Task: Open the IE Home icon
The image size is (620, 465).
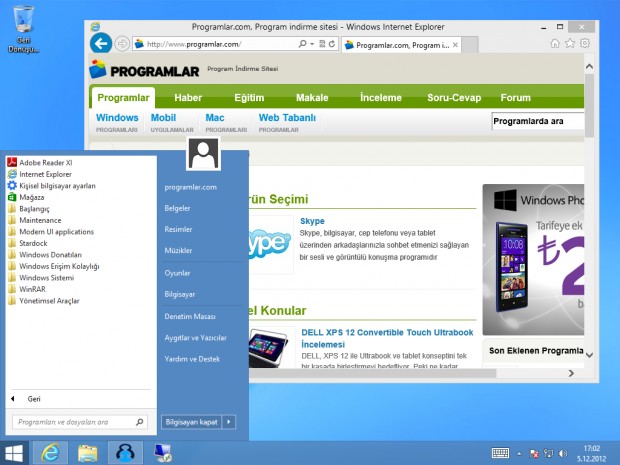Action: 555,43
